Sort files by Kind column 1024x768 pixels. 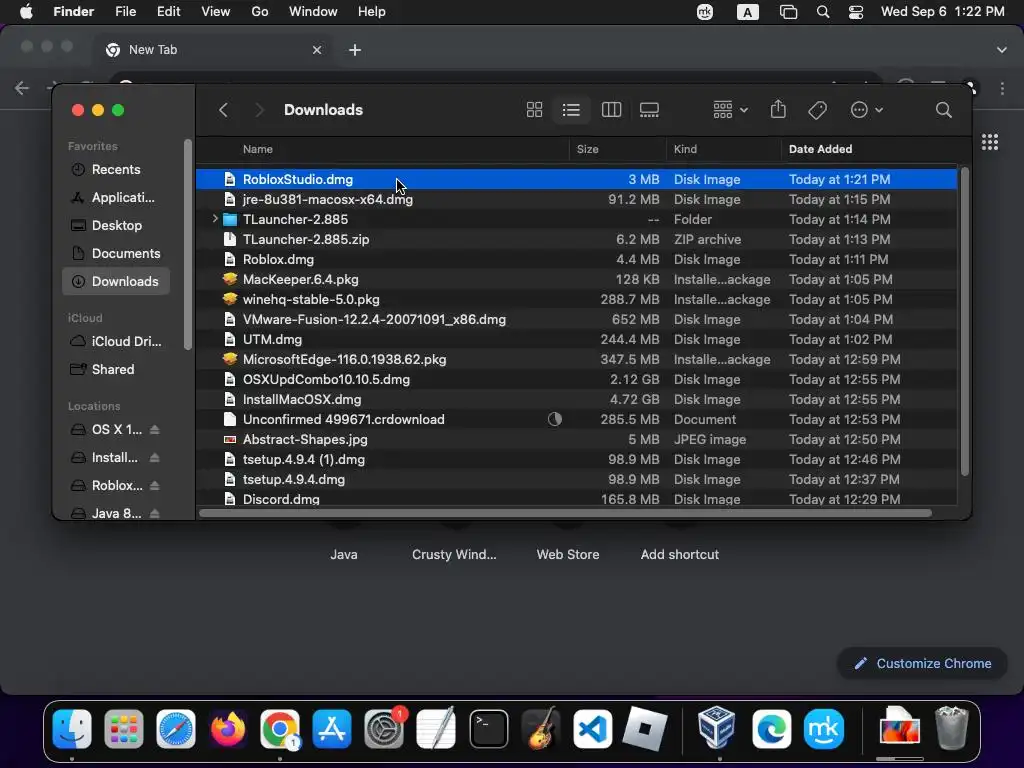[x=724, y=149]
